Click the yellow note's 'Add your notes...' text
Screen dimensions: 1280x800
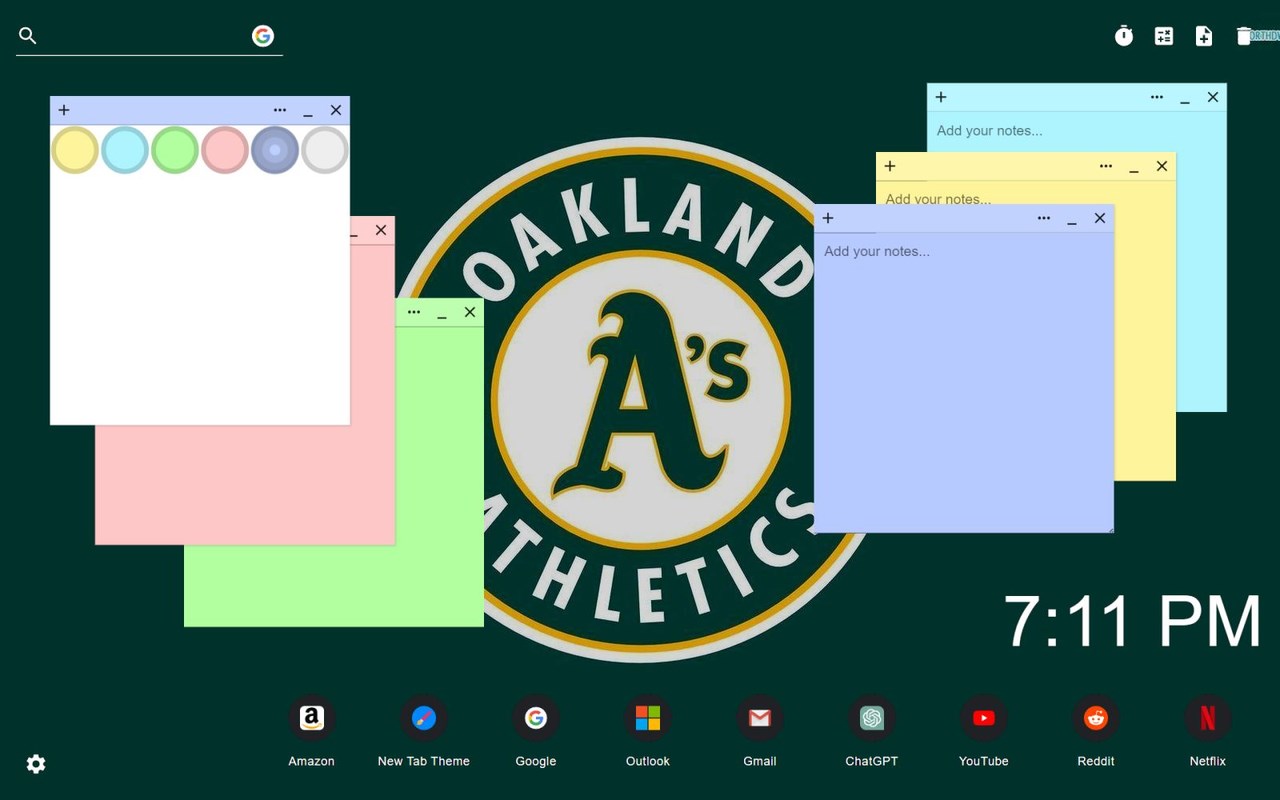(938, 198)
